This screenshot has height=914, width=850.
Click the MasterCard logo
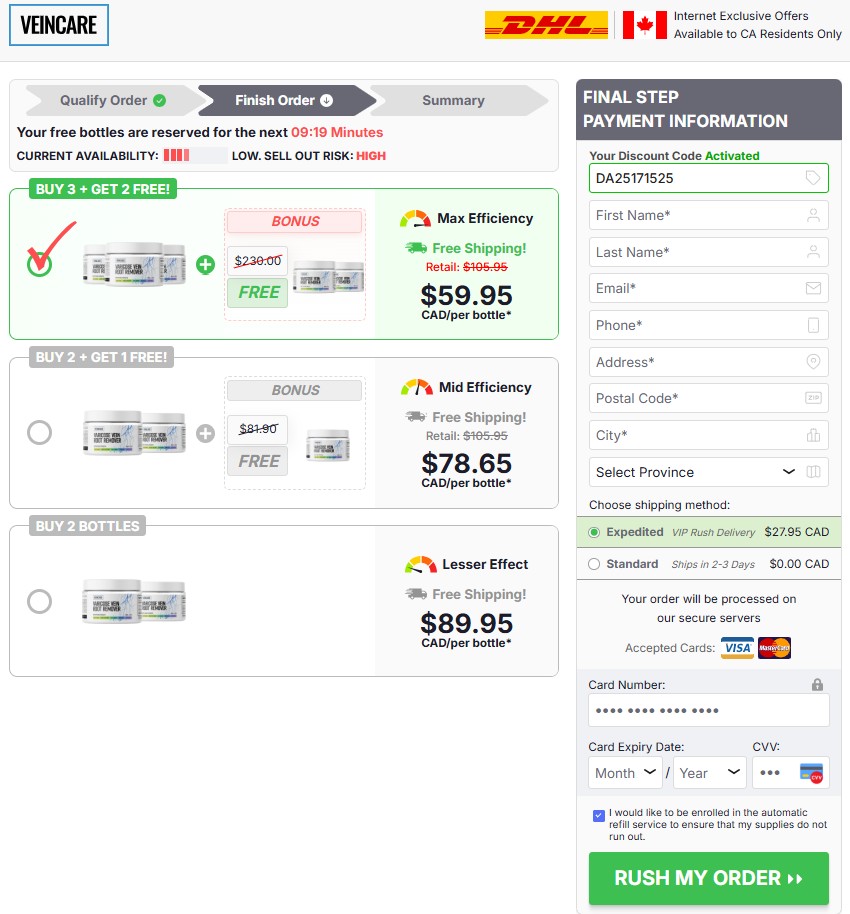tap(774, 648)
